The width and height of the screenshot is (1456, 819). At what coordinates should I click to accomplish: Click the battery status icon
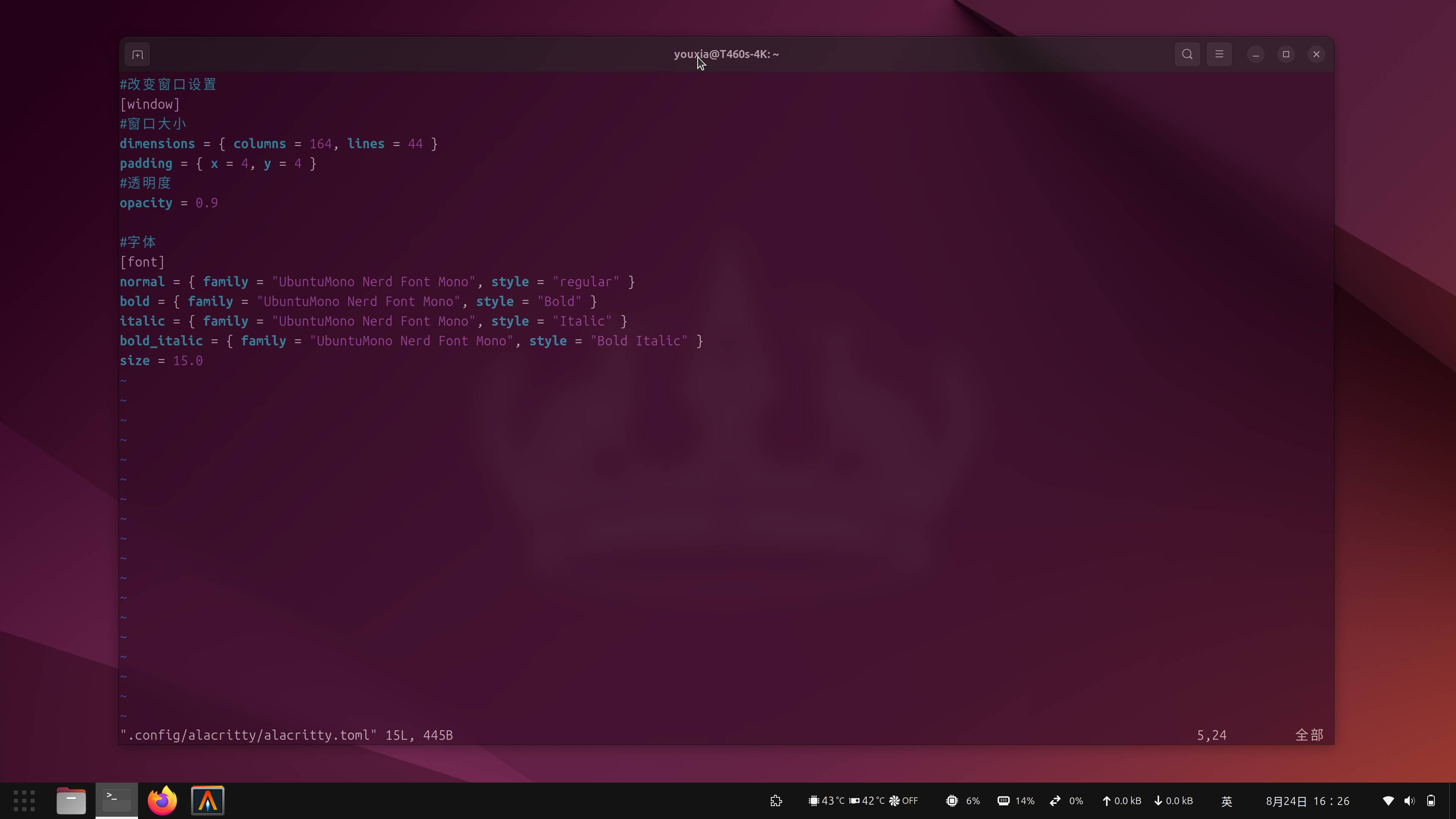(x=1431, y=801)
